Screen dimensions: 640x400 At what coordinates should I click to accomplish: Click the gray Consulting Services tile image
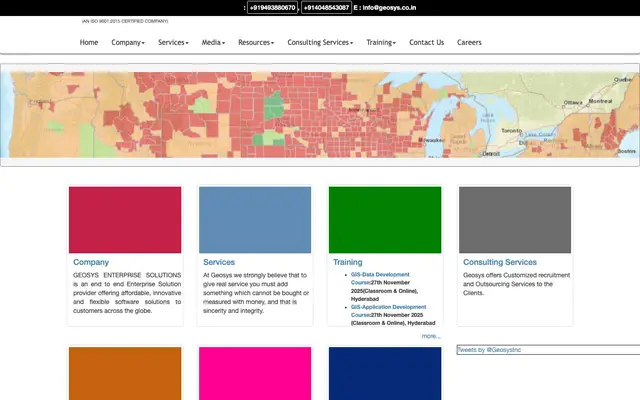click(515, 220)
